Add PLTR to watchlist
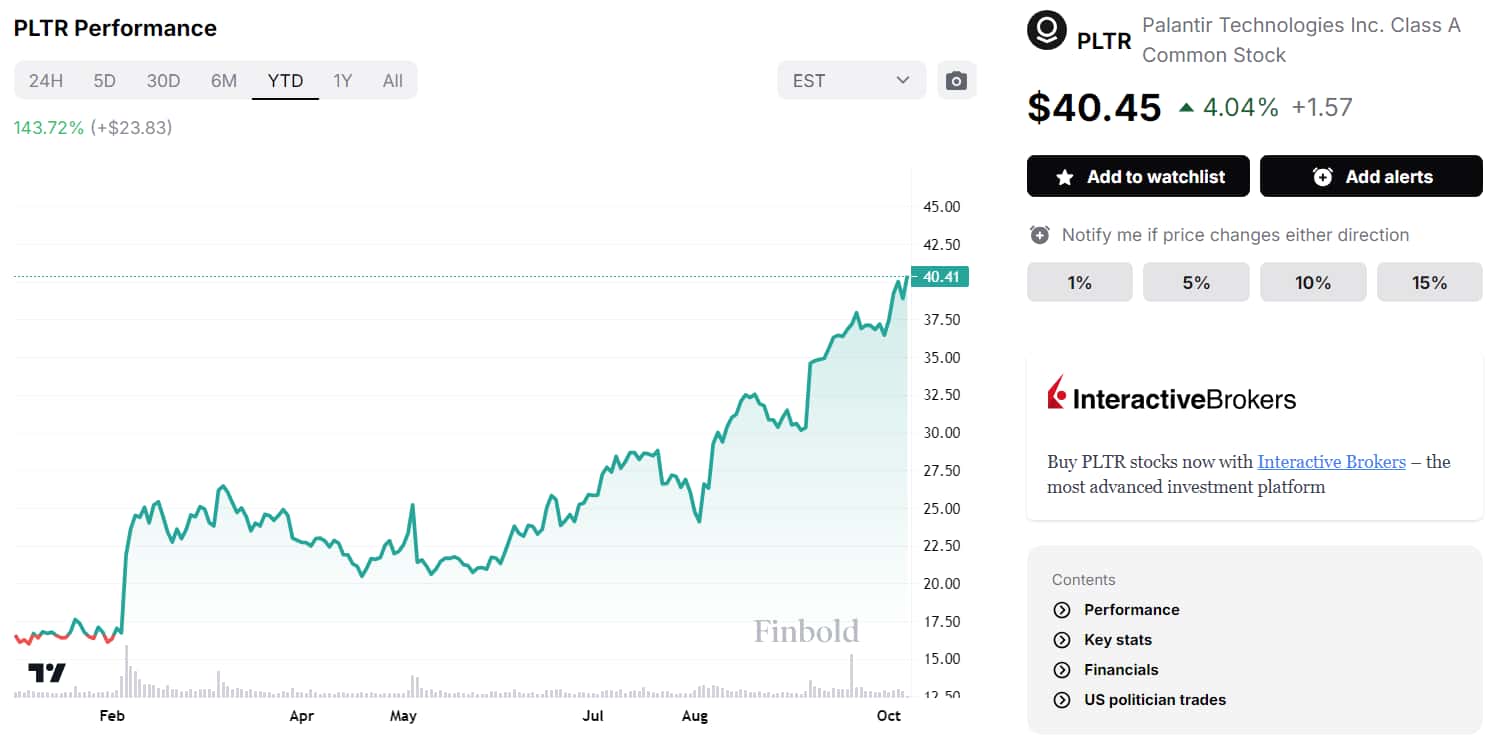The height and width of the screenshot is (753, 1508). coord(1138,177)
